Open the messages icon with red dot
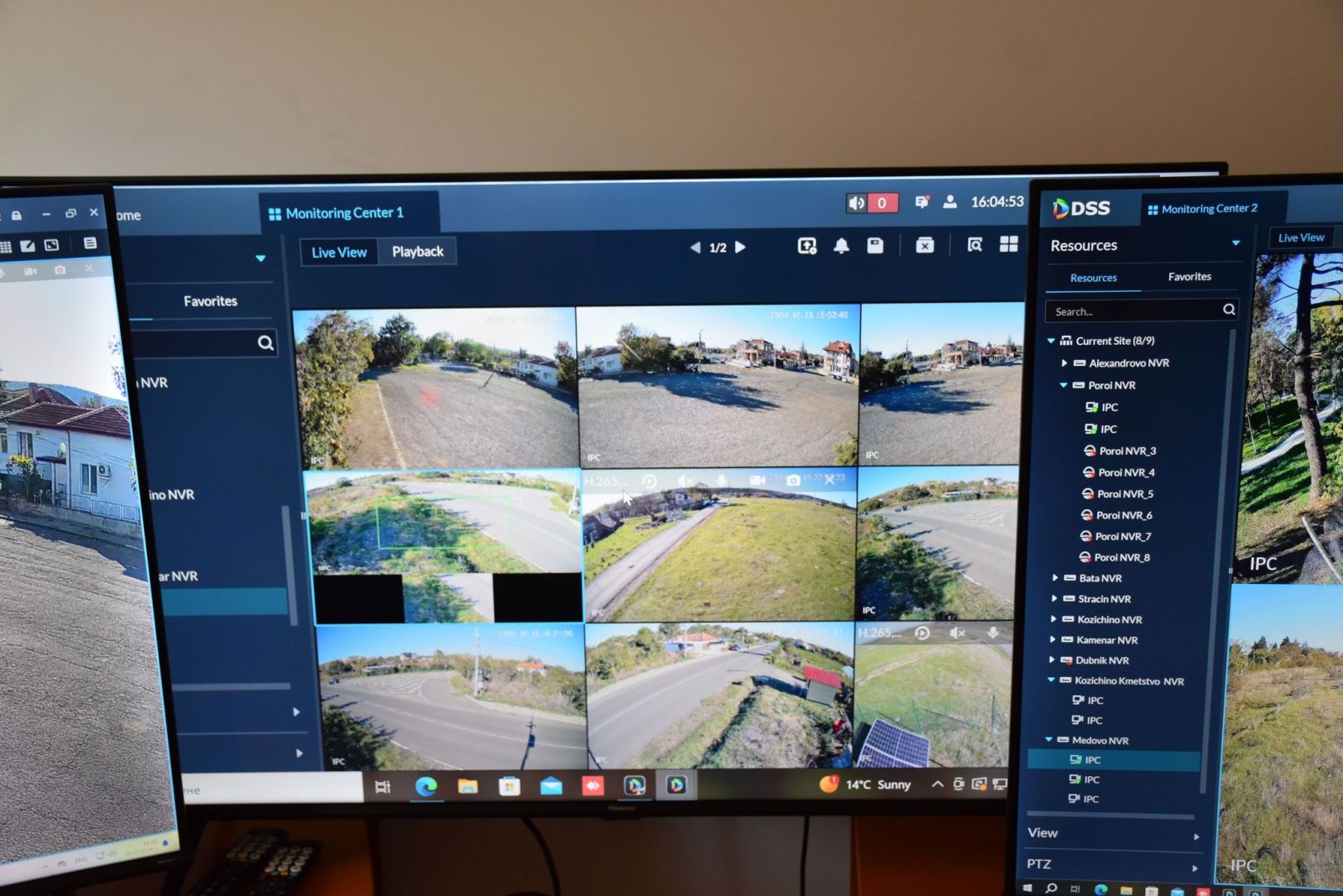This screenshot has height=896, width=1343. click(x=922, y=202)
